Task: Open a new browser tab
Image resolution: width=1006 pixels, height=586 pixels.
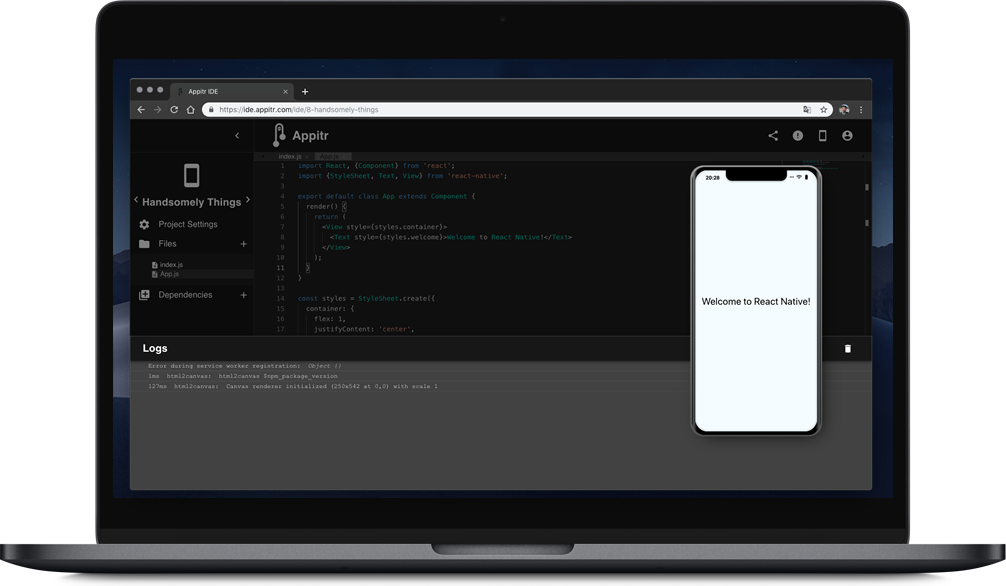Action: pos(305,92)
